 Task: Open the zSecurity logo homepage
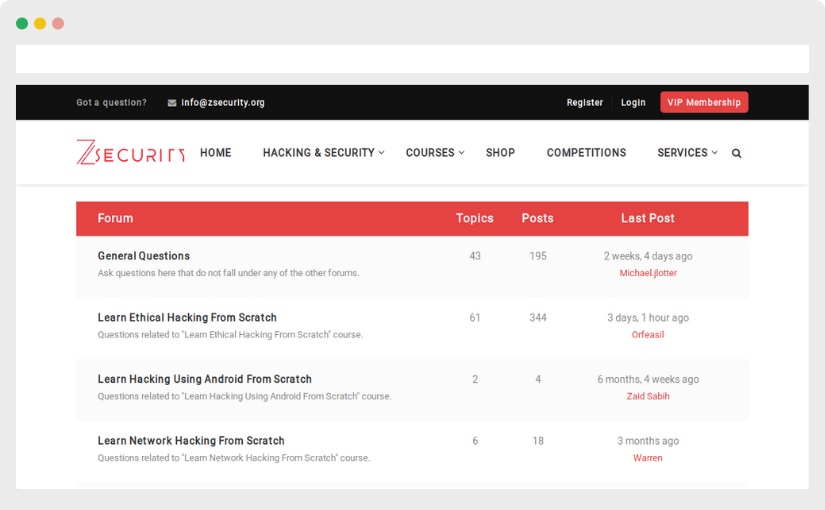pos(130,152)
